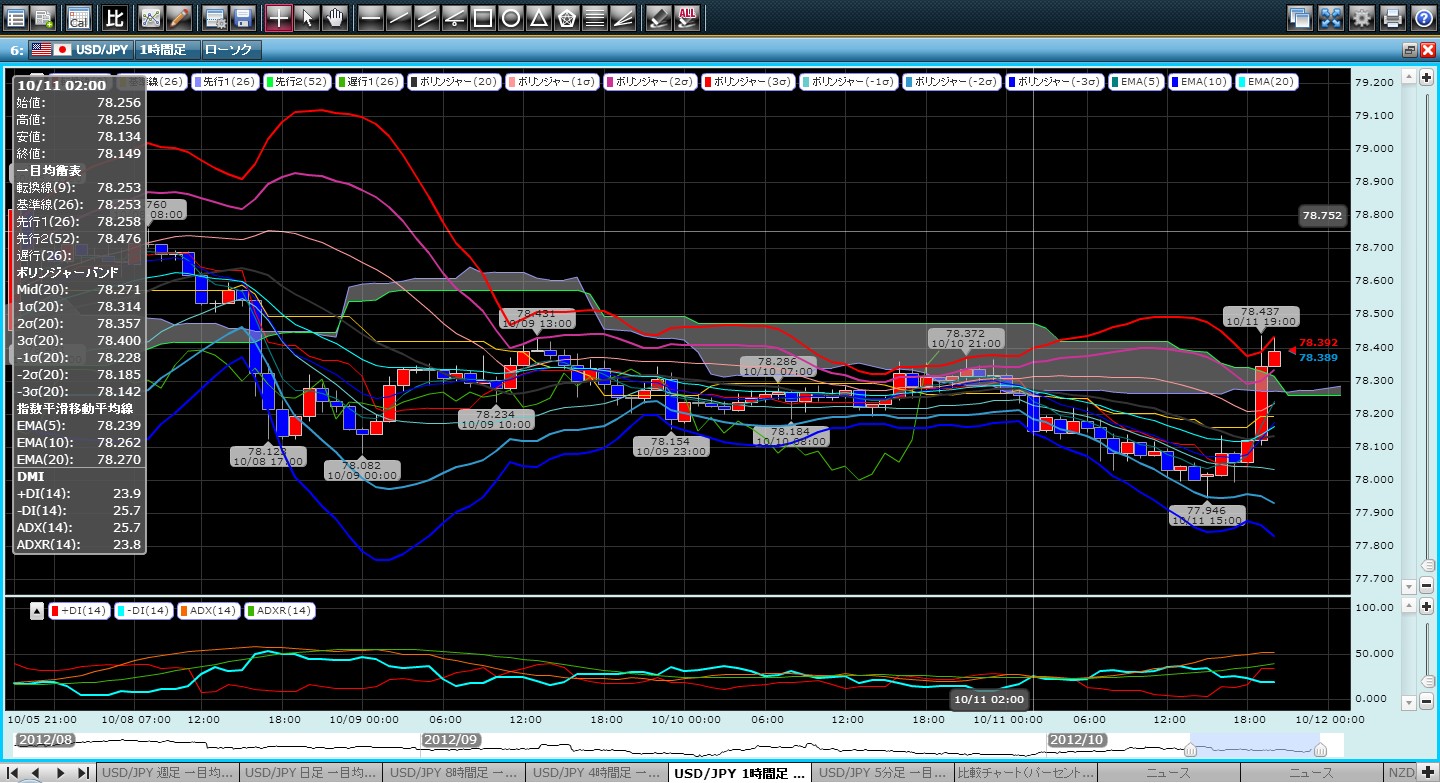1440x783 pixels.
Task: Open the help question mark icon
Action: pos(1423,17)
